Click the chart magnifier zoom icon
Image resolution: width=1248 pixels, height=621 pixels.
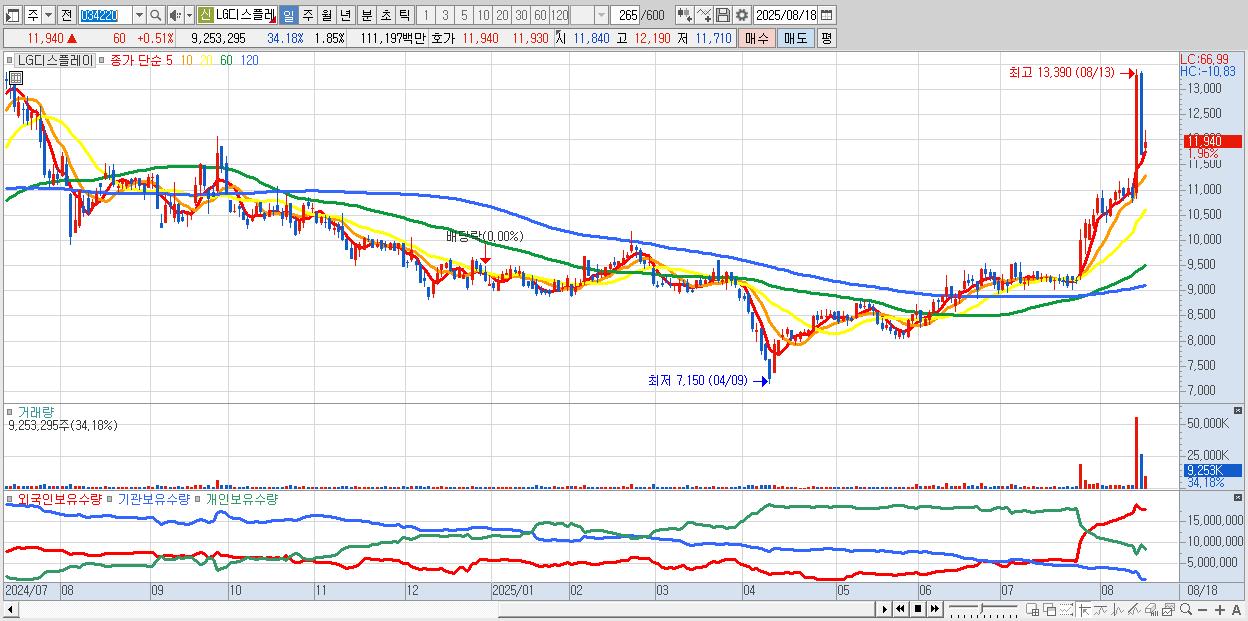click(1185, 609)
